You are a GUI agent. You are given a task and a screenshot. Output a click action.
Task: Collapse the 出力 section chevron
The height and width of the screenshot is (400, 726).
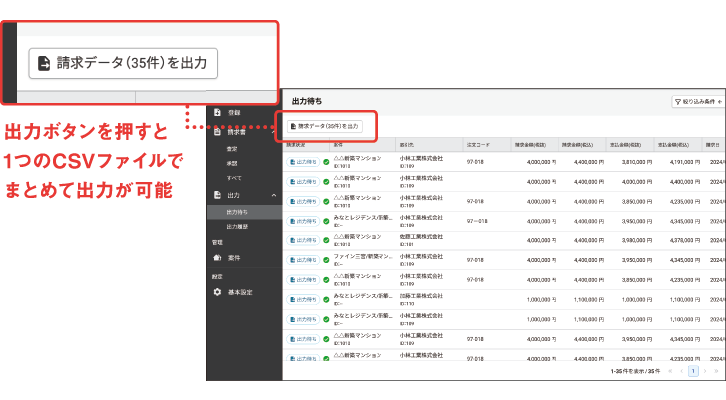pyautogui.click(x=274, y=195)
